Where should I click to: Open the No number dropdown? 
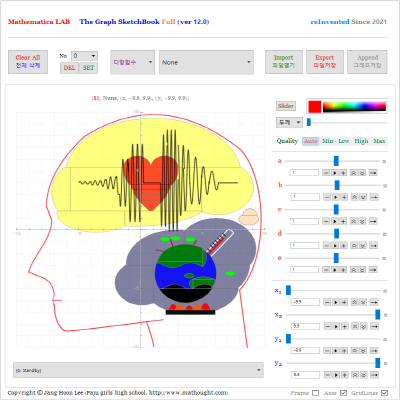point(84,56)
